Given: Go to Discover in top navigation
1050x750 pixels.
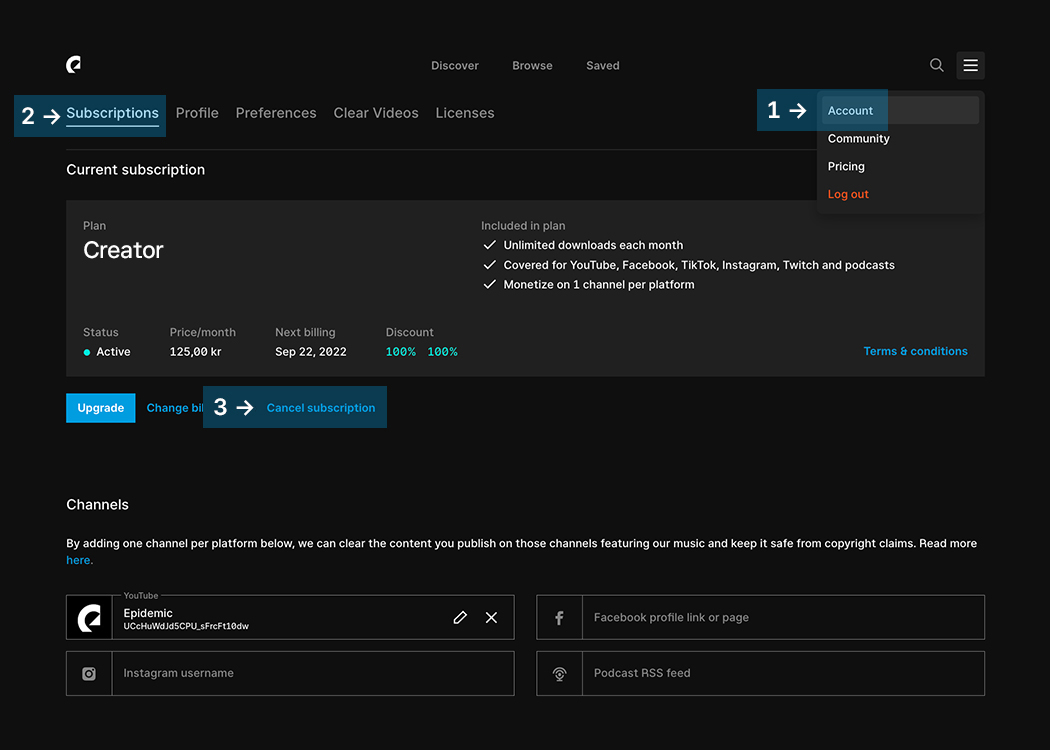Looking at the screenshot, I should (x=455, y=66).
